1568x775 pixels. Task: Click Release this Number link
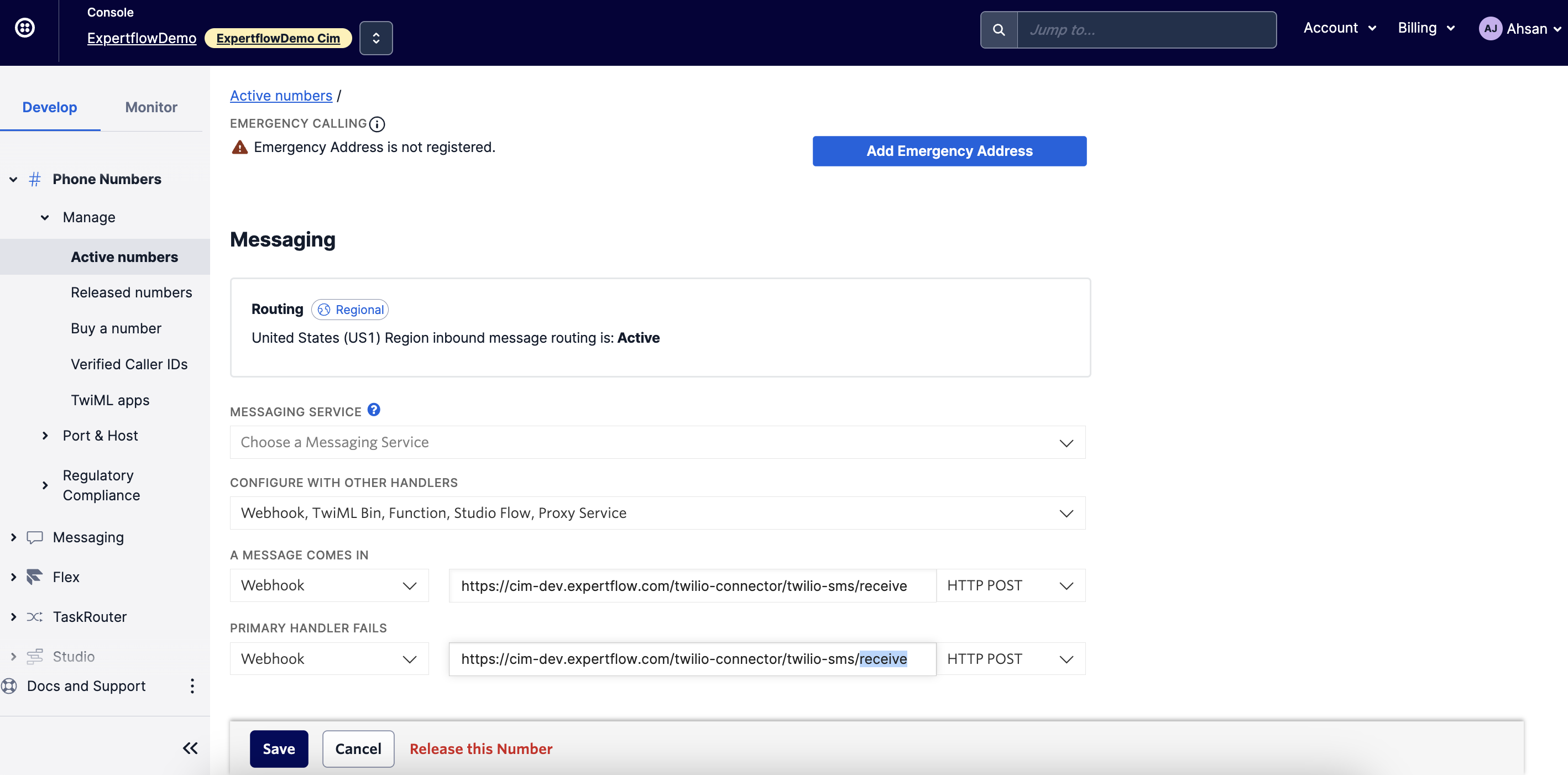(x=480, y=749)
